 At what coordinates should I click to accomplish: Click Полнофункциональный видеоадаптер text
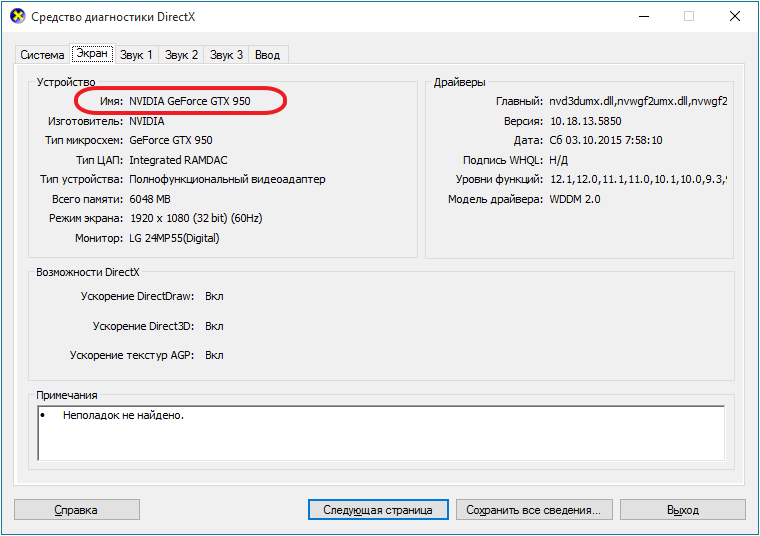[x=227, y=179]
